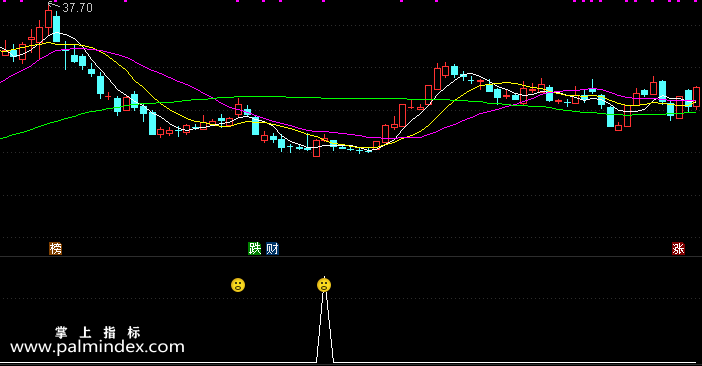Select the lowest hollow red candle on the chart

(317, 148)
